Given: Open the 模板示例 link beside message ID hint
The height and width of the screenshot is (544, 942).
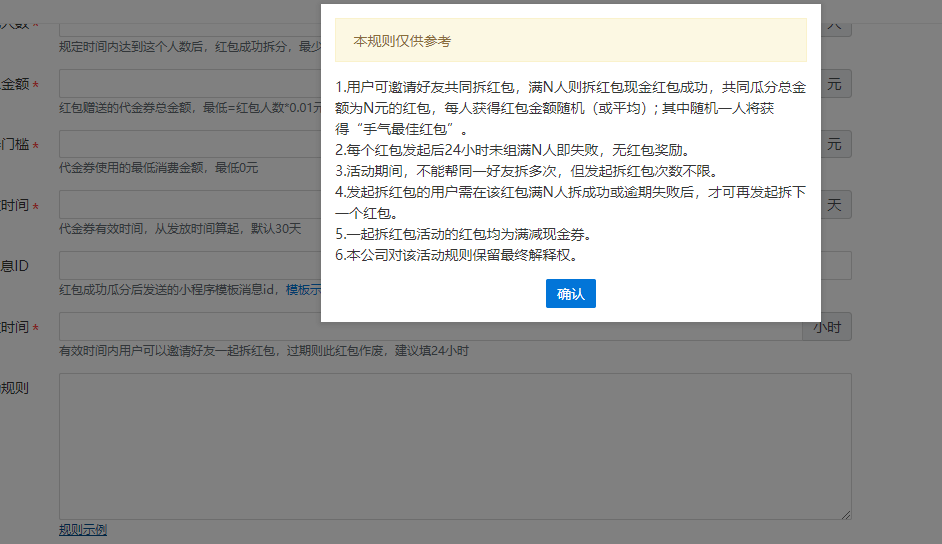Looking at the screenshot, I should 303,290.
